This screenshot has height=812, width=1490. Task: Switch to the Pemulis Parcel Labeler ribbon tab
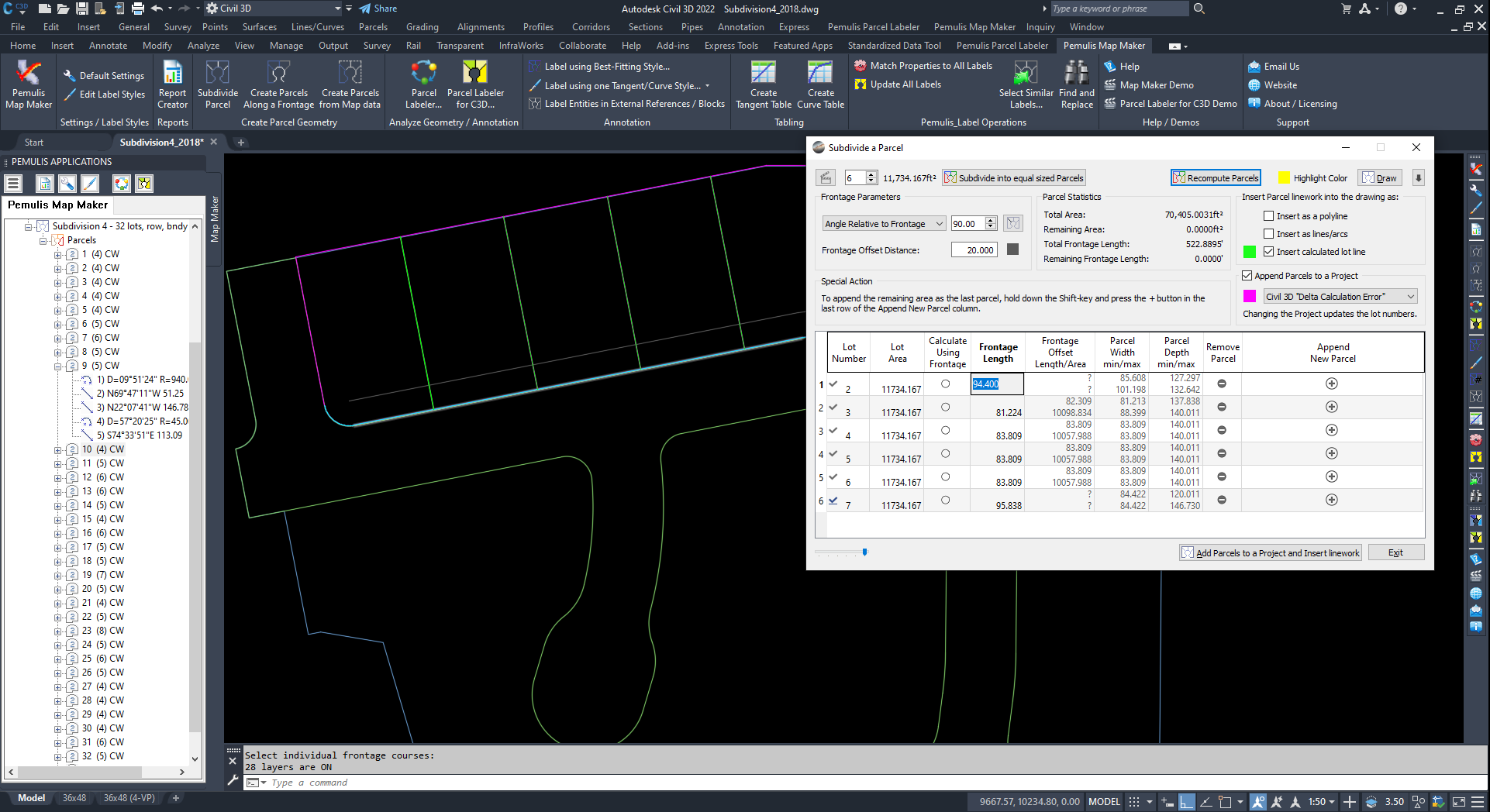pyautogui.click(x=1002, y=46)
